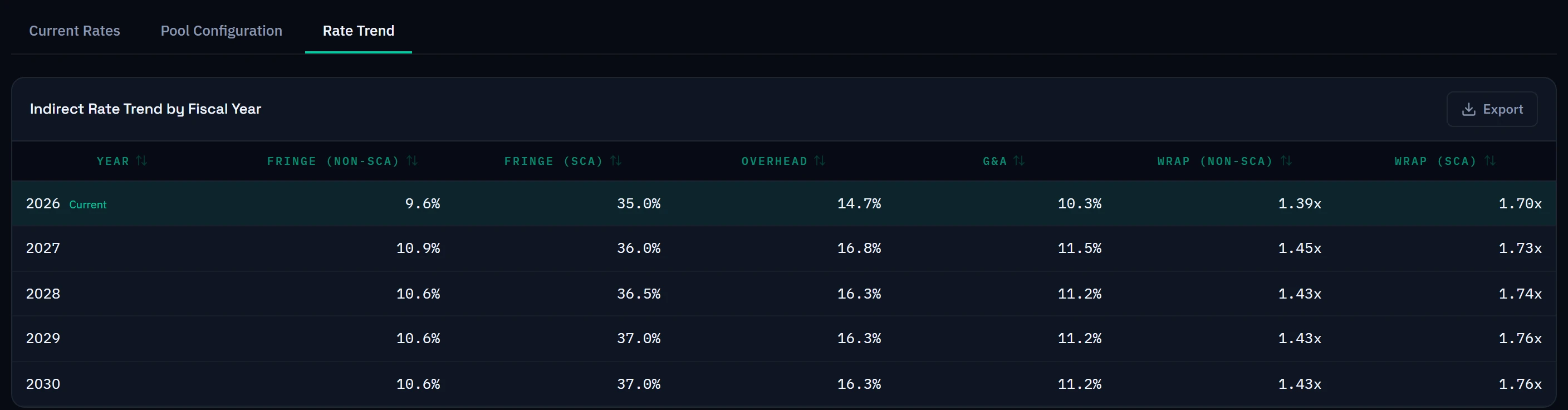Click the YEAR column header label

(113, 162)
